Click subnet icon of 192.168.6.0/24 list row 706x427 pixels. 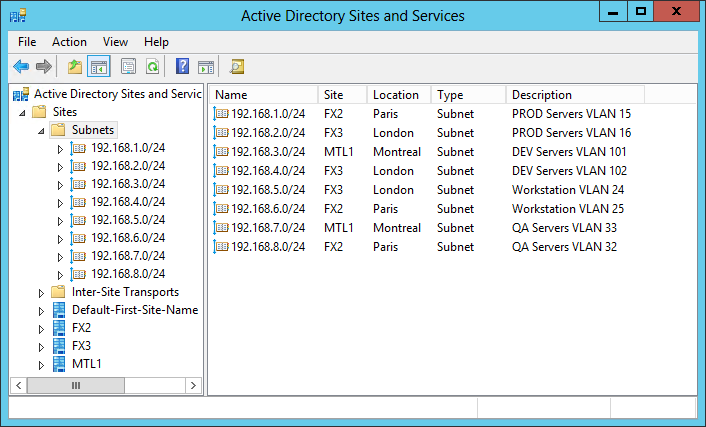pyautogui.click(x=221, y=209)
